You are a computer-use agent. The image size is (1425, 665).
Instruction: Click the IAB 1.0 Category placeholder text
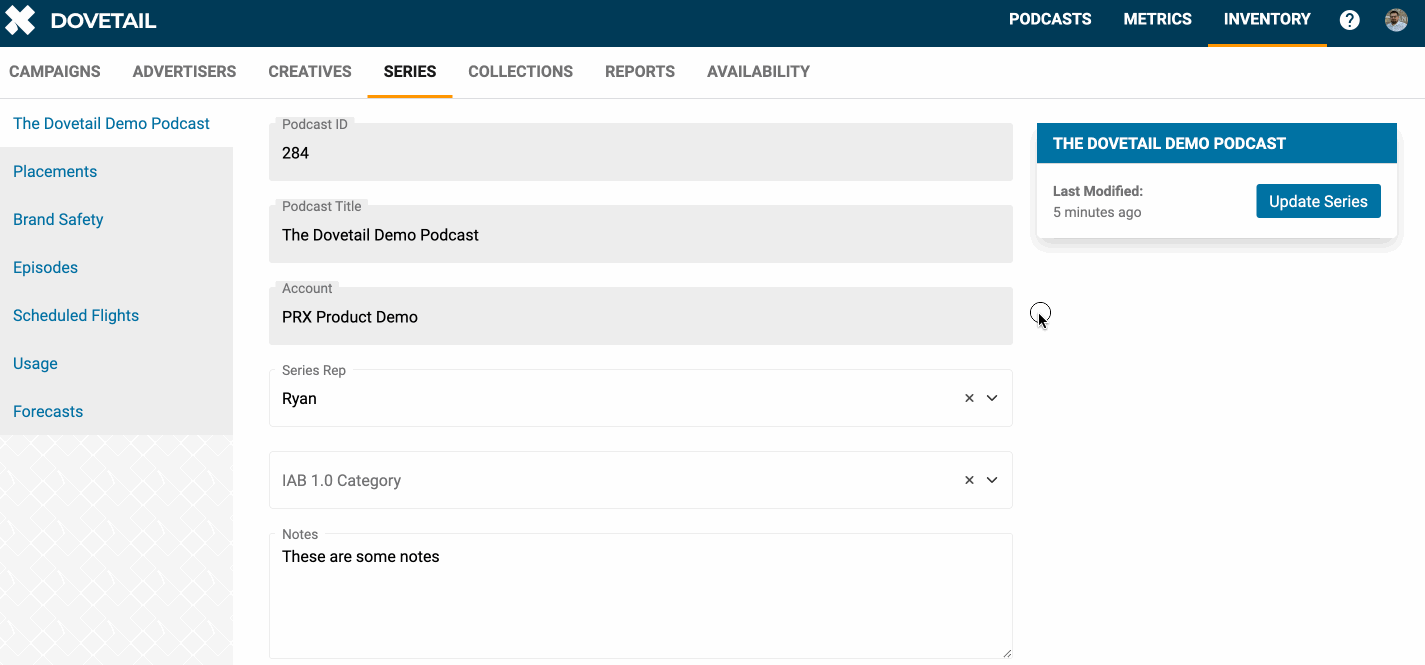(341, 480)
